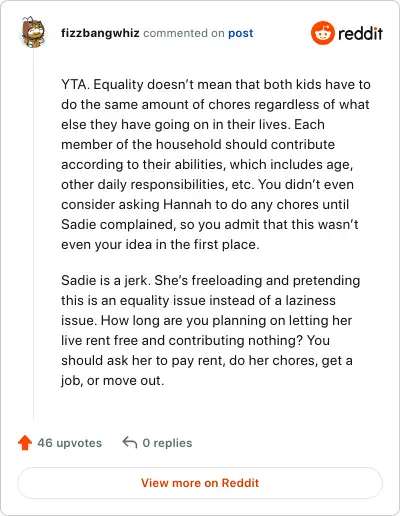Viewport: 400px width, 516px height.
Task: Open the '0 replies' label
Action: pyautogui.click(x=167, y=443)
